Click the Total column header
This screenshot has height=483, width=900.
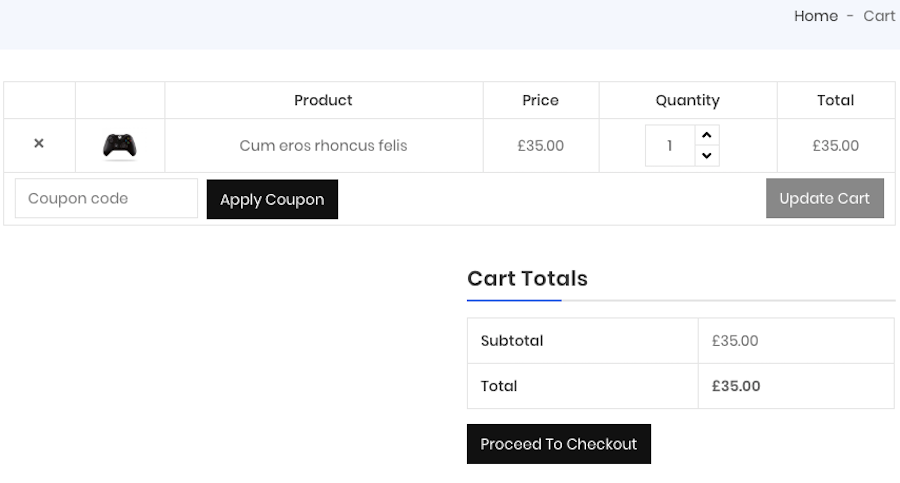(x=835, y=100)
